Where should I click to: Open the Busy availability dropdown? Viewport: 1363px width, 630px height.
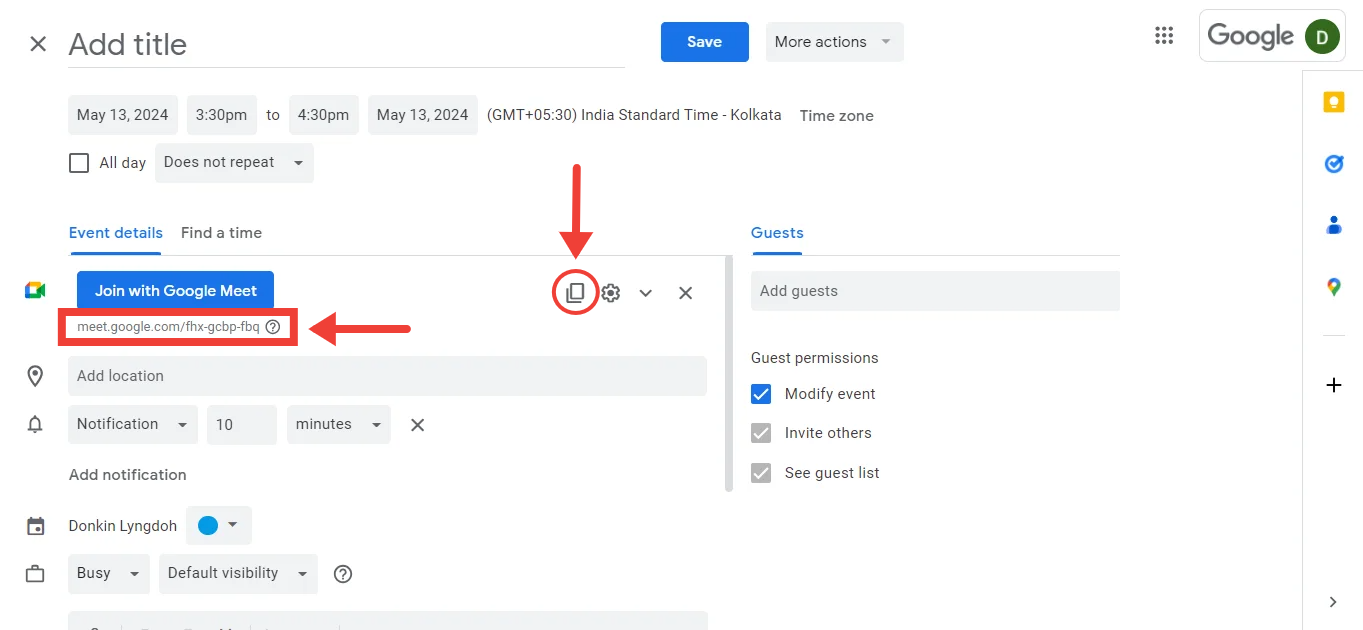[108, 574]
